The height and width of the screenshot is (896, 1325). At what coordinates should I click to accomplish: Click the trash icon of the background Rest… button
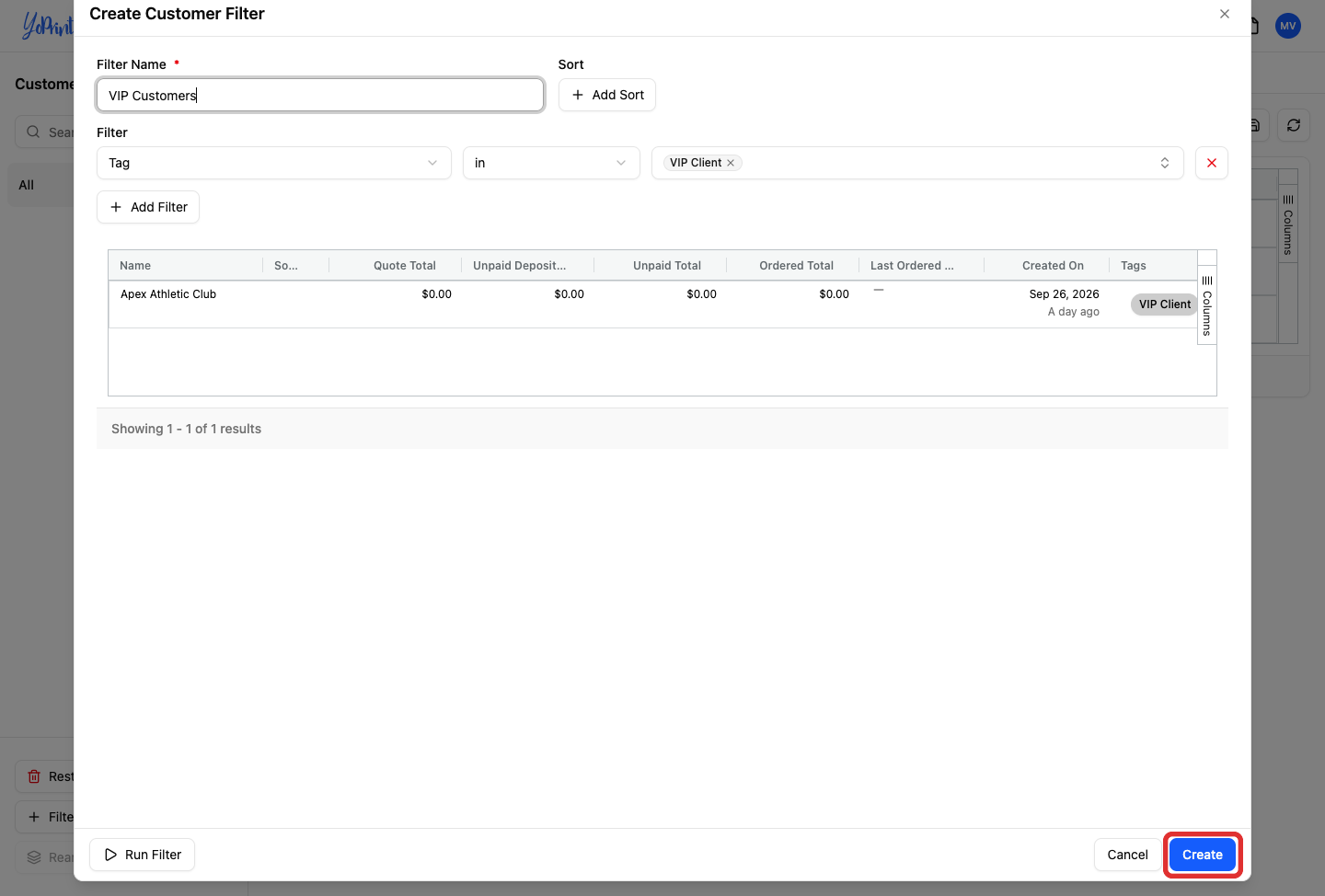point(34,776)
